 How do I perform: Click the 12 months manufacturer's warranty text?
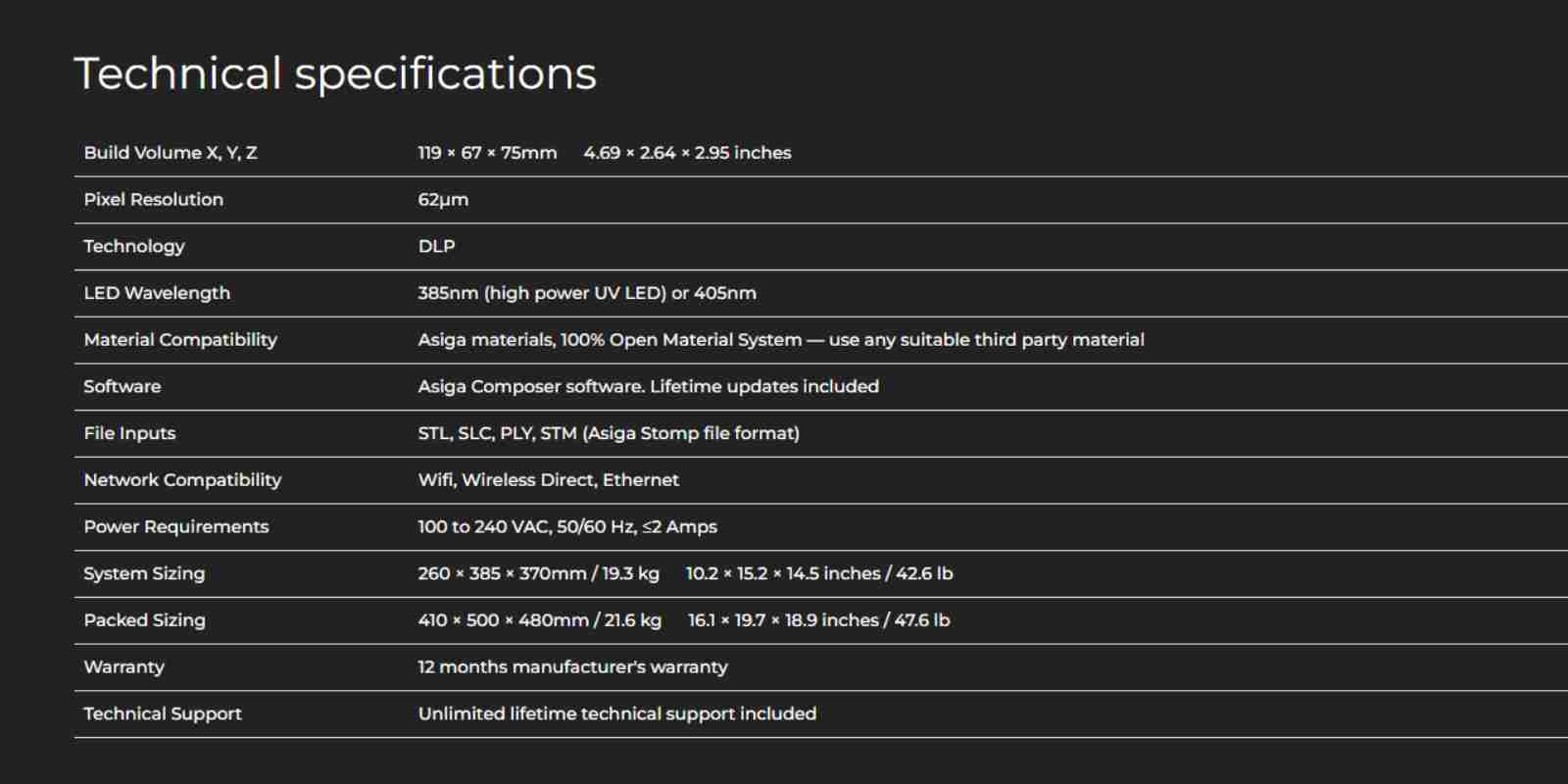[x=573, y=667]
